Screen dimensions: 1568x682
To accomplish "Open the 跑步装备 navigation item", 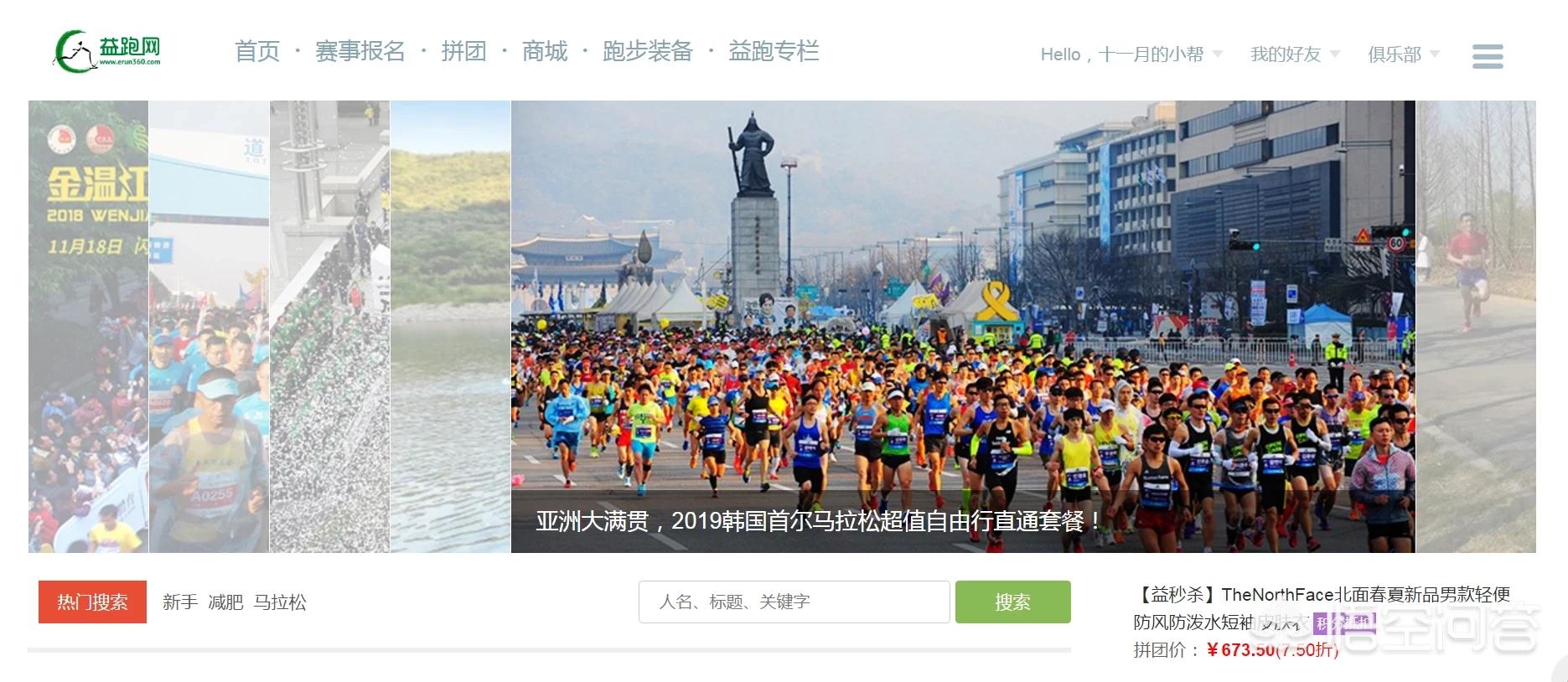I will pyautogui.click(x=648, y=51).
